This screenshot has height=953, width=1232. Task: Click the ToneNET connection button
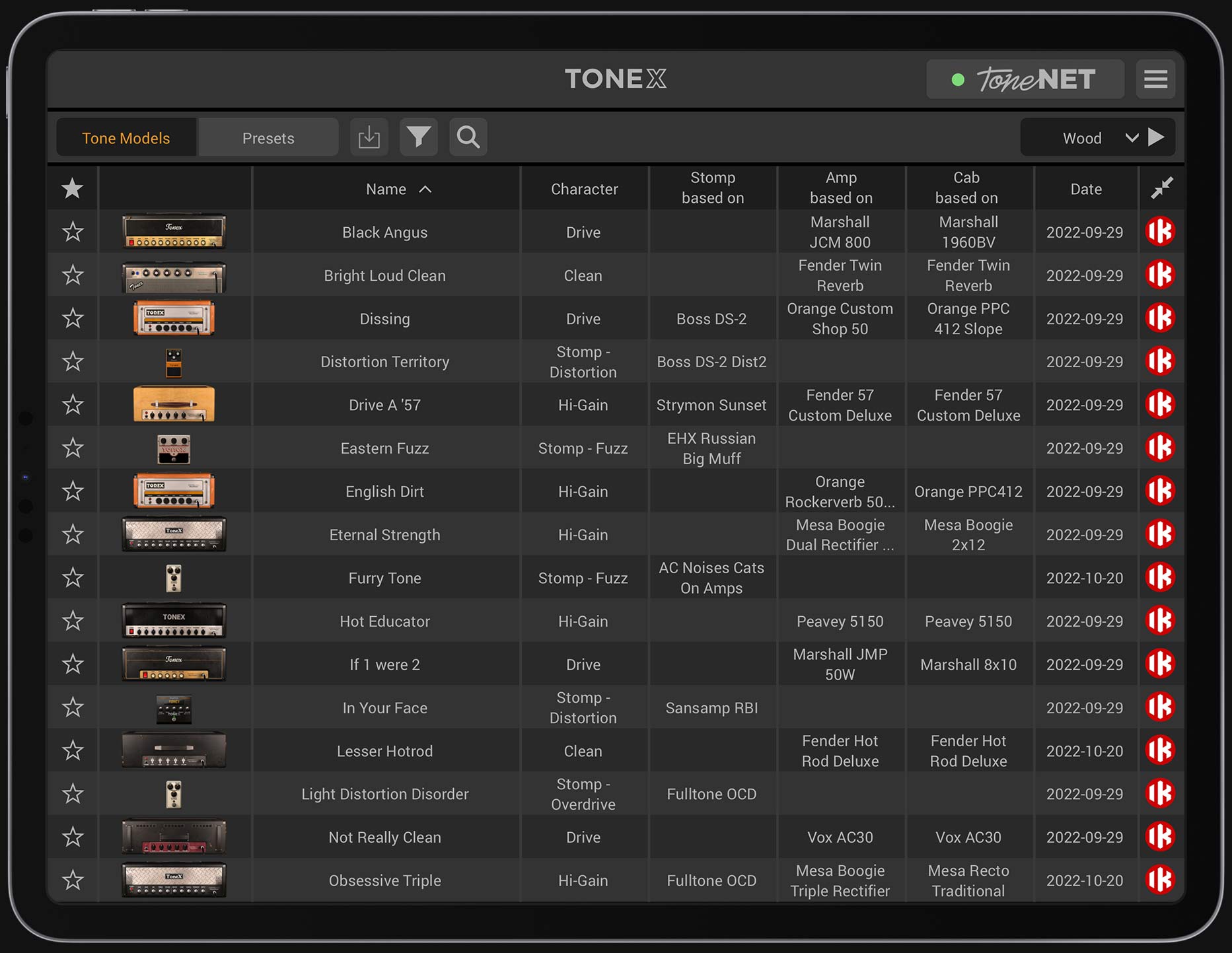pos(1025,79)
